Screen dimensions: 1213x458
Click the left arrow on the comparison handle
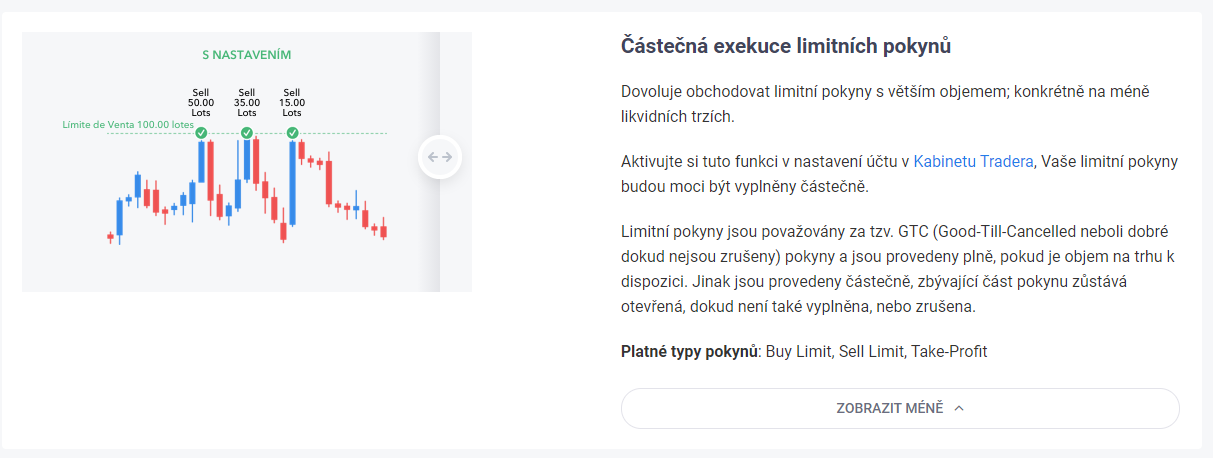point(433,157)
